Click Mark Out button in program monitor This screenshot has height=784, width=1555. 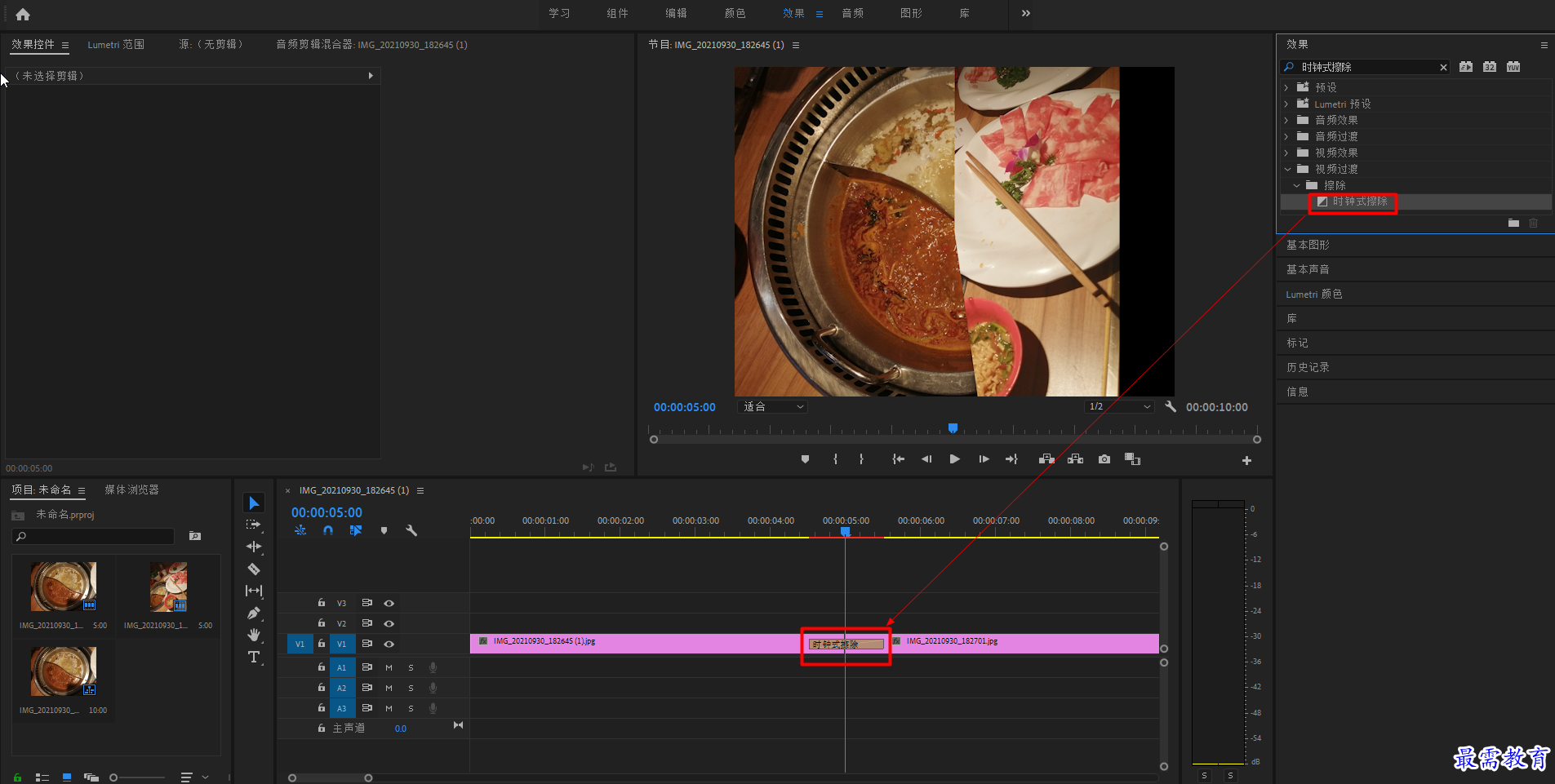pyautogui.click(x=861, y=459)
